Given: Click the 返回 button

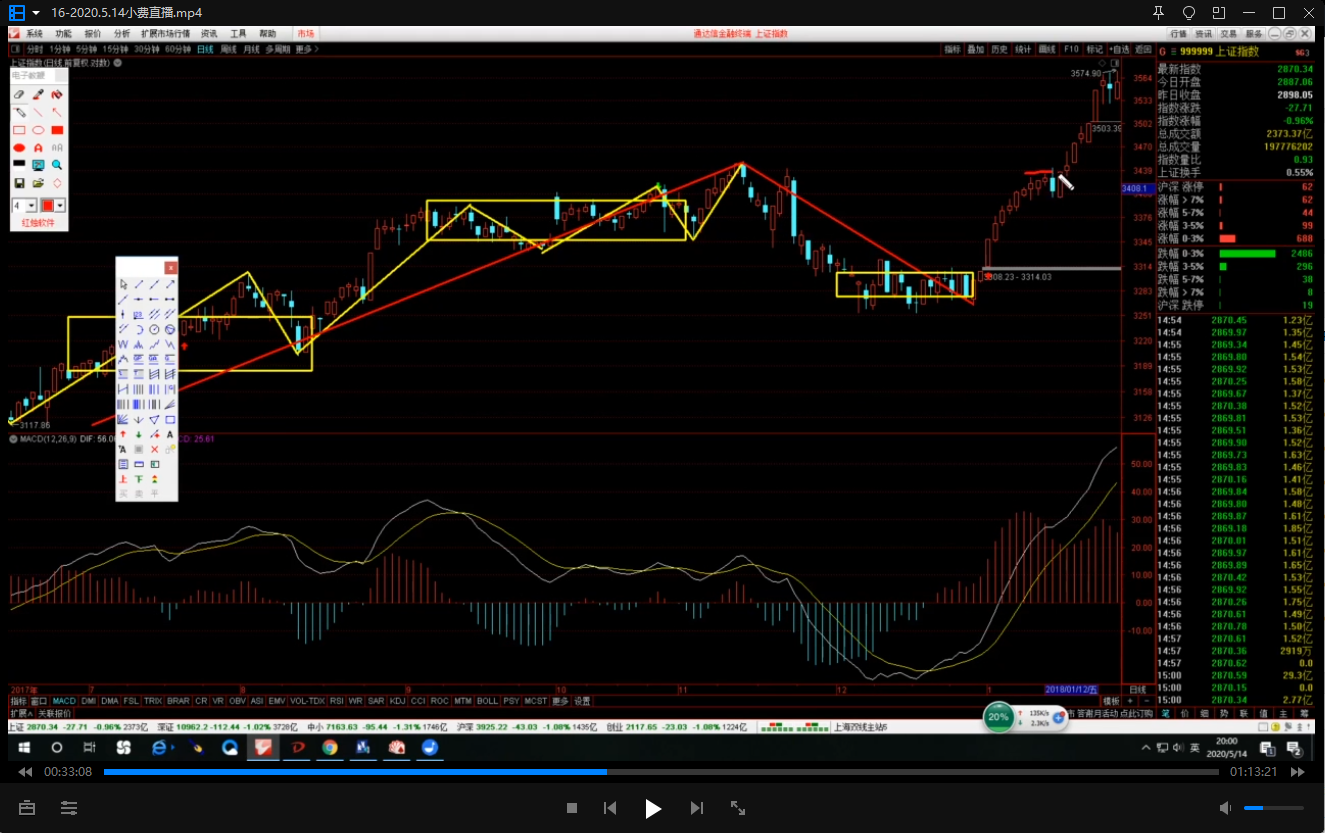Looking at the screenshot, I should point(1142,49).
